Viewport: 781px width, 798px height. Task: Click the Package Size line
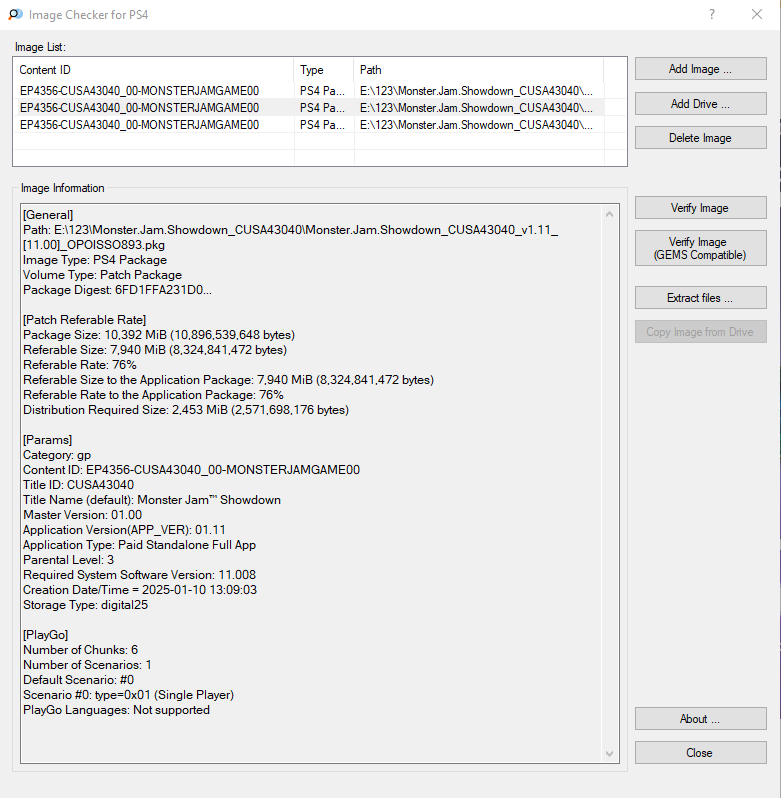click(159, 335)
